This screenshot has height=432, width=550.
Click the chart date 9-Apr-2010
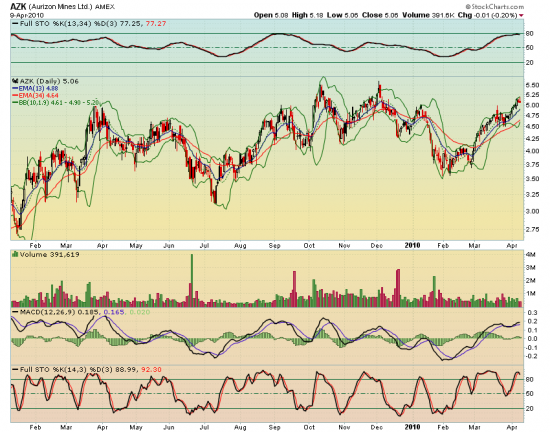point(27,15)
